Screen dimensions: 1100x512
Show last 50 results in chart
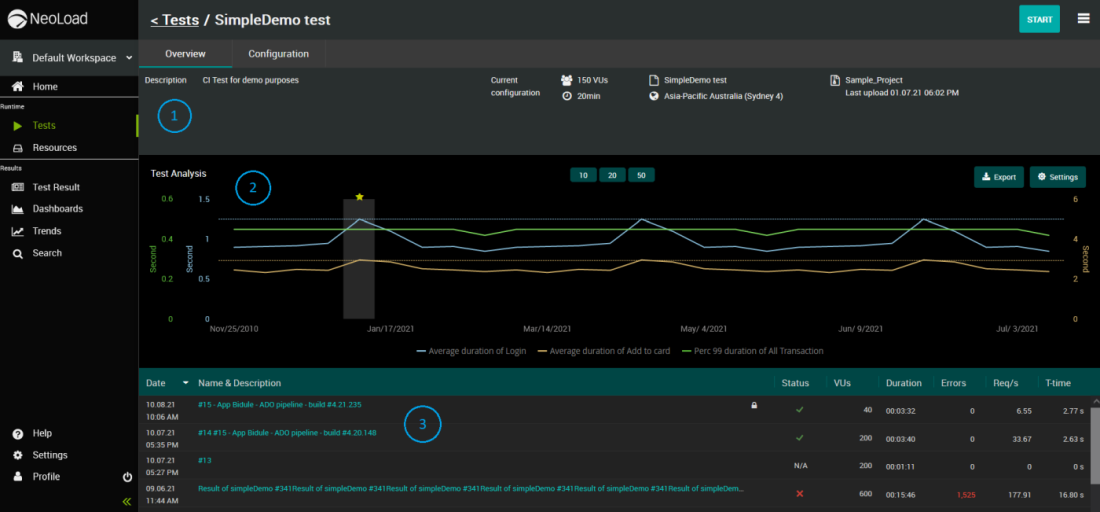[640, 175]
